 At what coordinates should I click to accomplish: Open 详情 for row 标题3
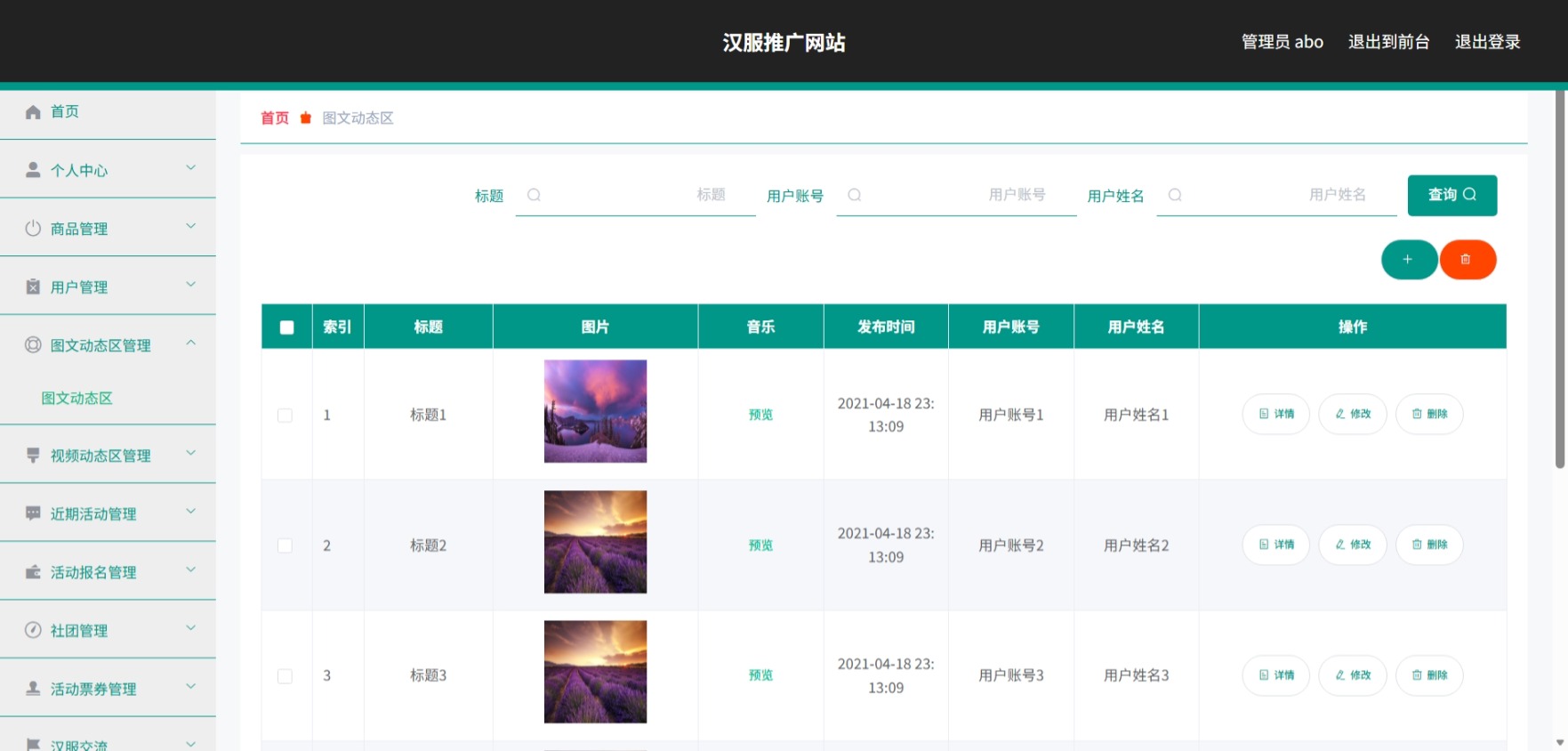coord(1276,675)
